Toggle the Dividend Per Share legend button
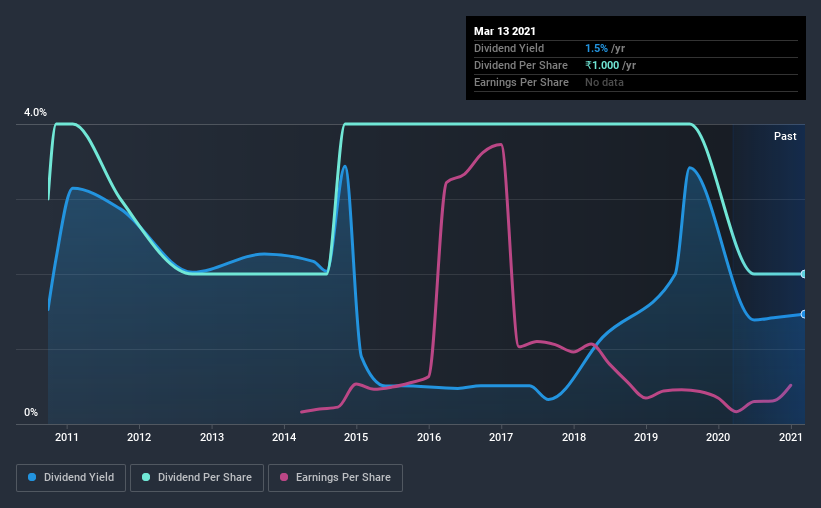Image resolution: width=821 pixels, height=508 pixels. coord(197,478)
